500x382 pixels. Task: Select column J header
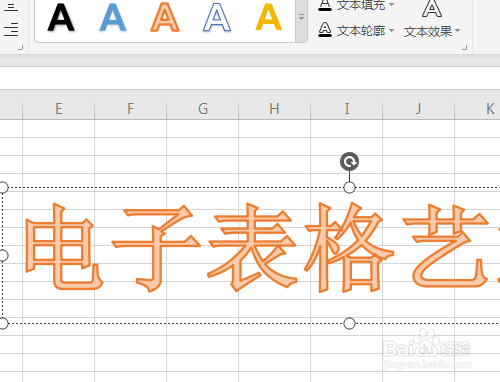pos(419,109)
